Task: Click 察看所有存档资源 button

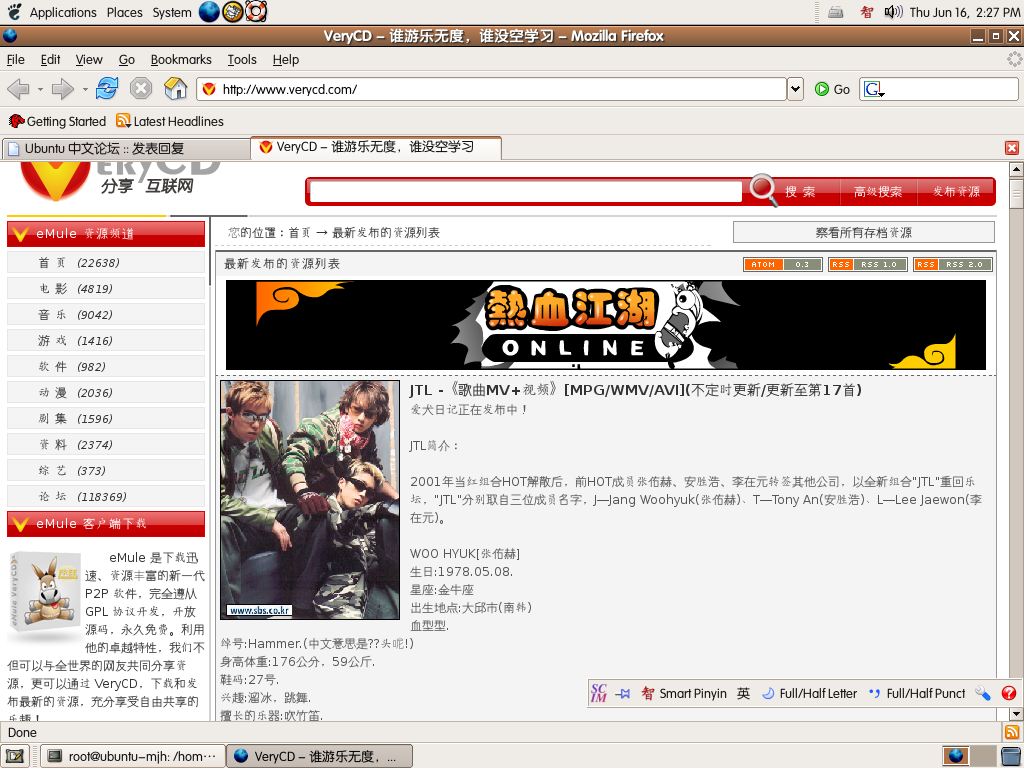Action: (863, 232)
